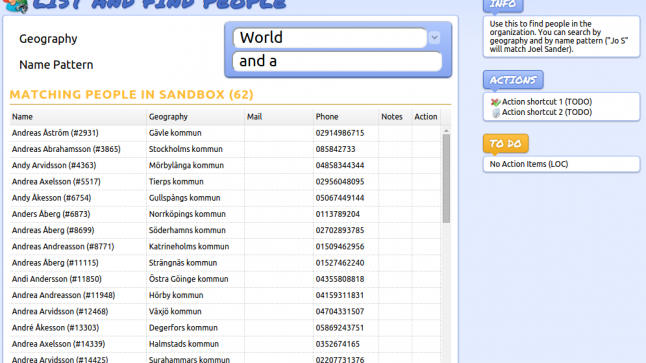Select the INFO panel tab
646x363 pixels.
tap(503, 4)
